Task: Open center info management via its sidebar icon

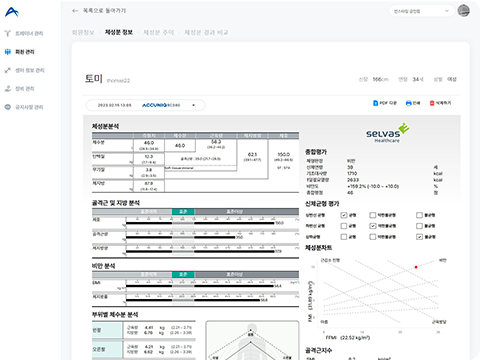Action: (8, 70)
